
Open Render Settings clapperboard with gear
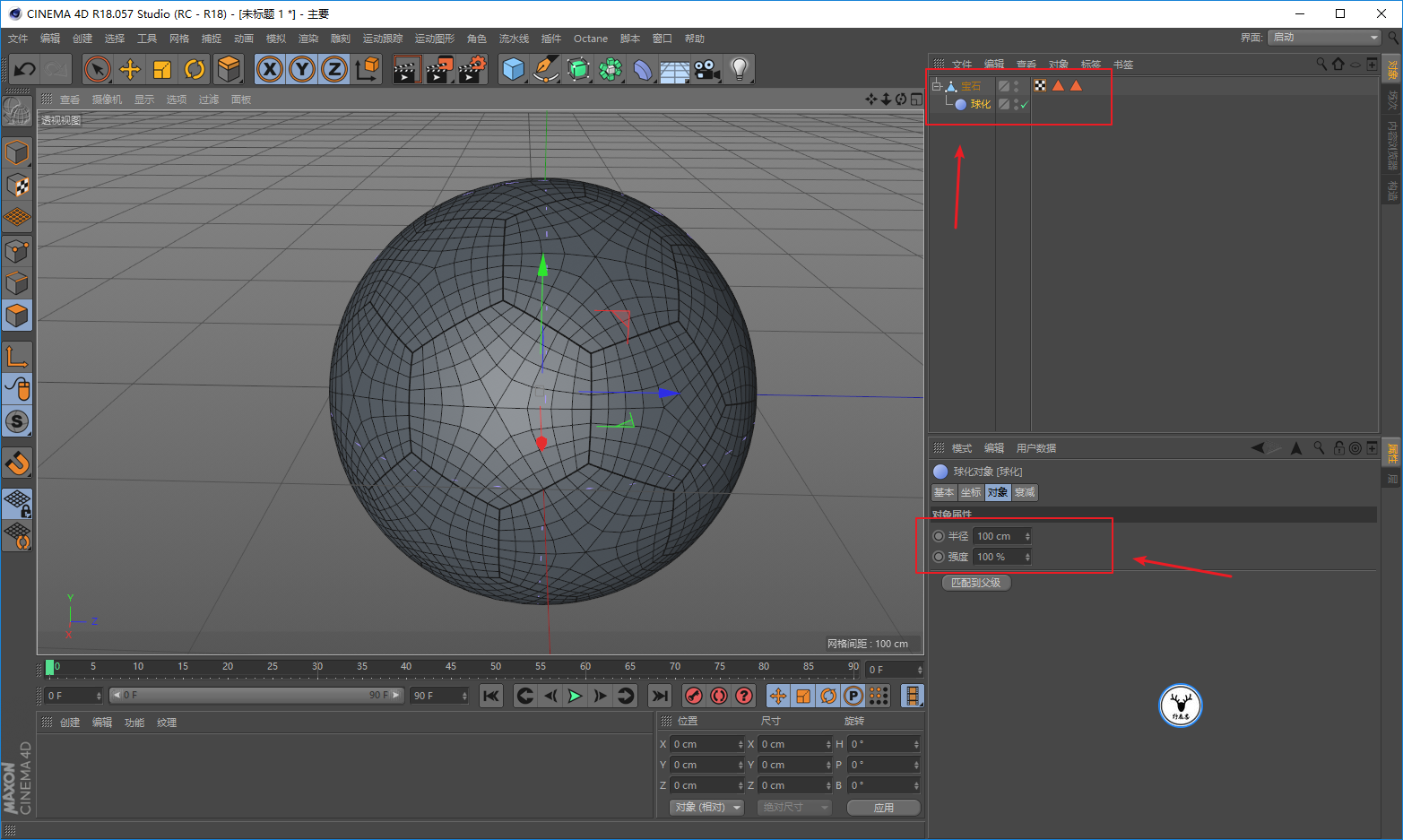472,69
